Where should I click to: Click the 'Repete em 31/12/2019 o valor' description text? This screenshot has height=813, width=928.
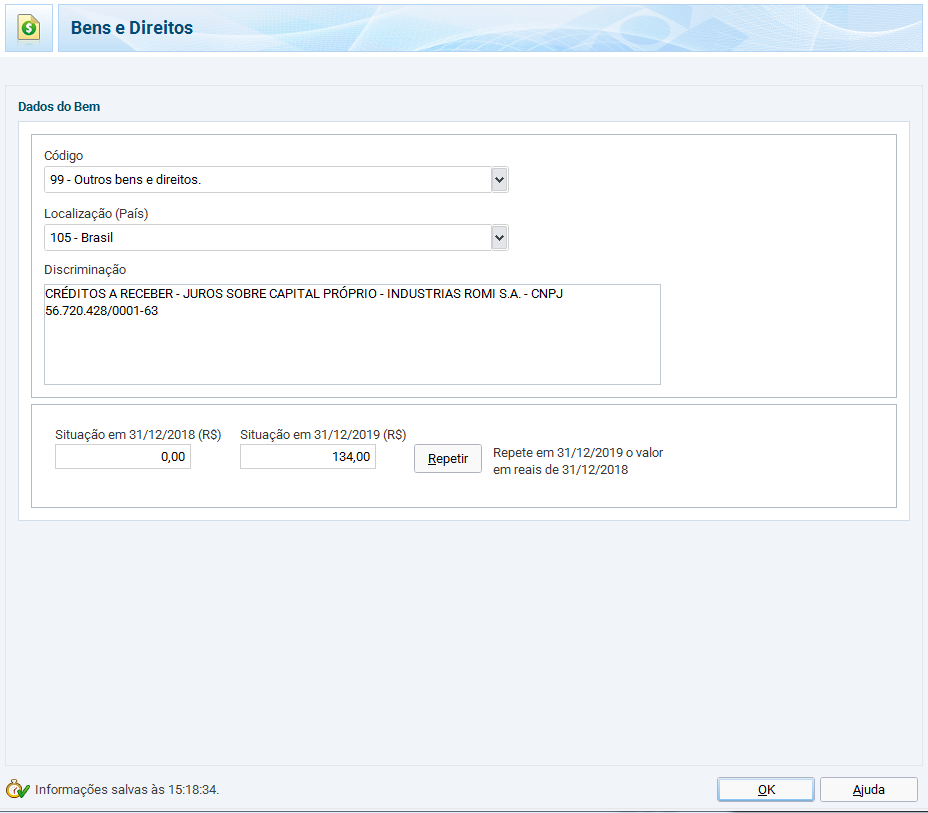click(x=578, y=453)
